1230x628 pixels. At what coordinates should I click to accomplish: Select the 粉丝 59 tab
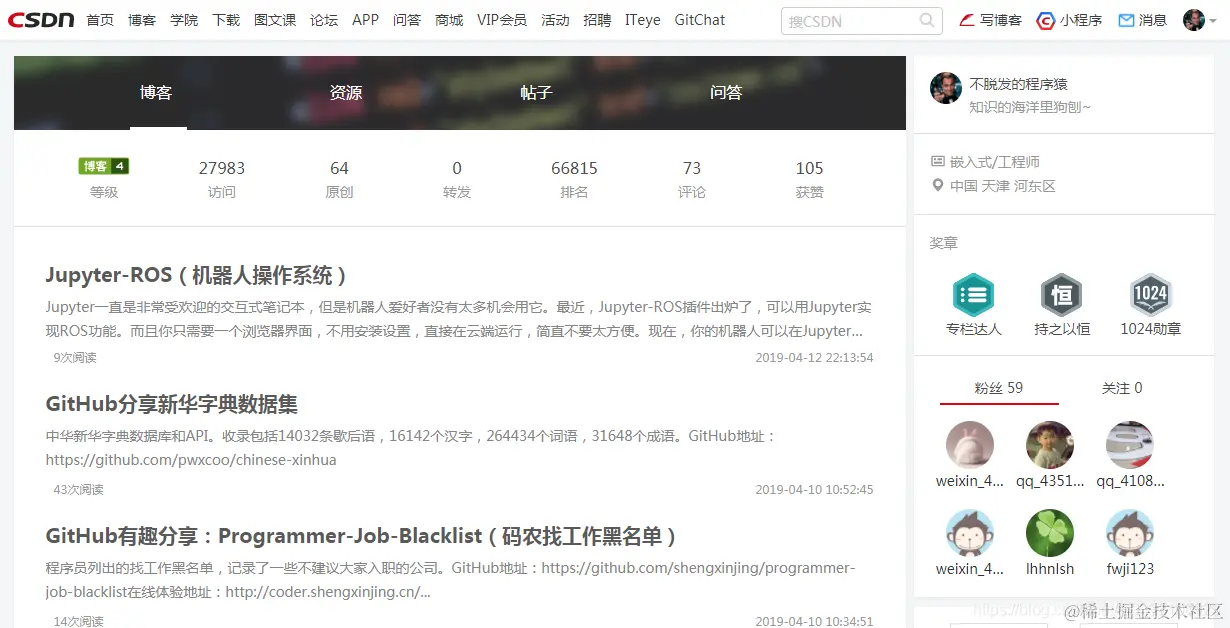tap(999, 388)
